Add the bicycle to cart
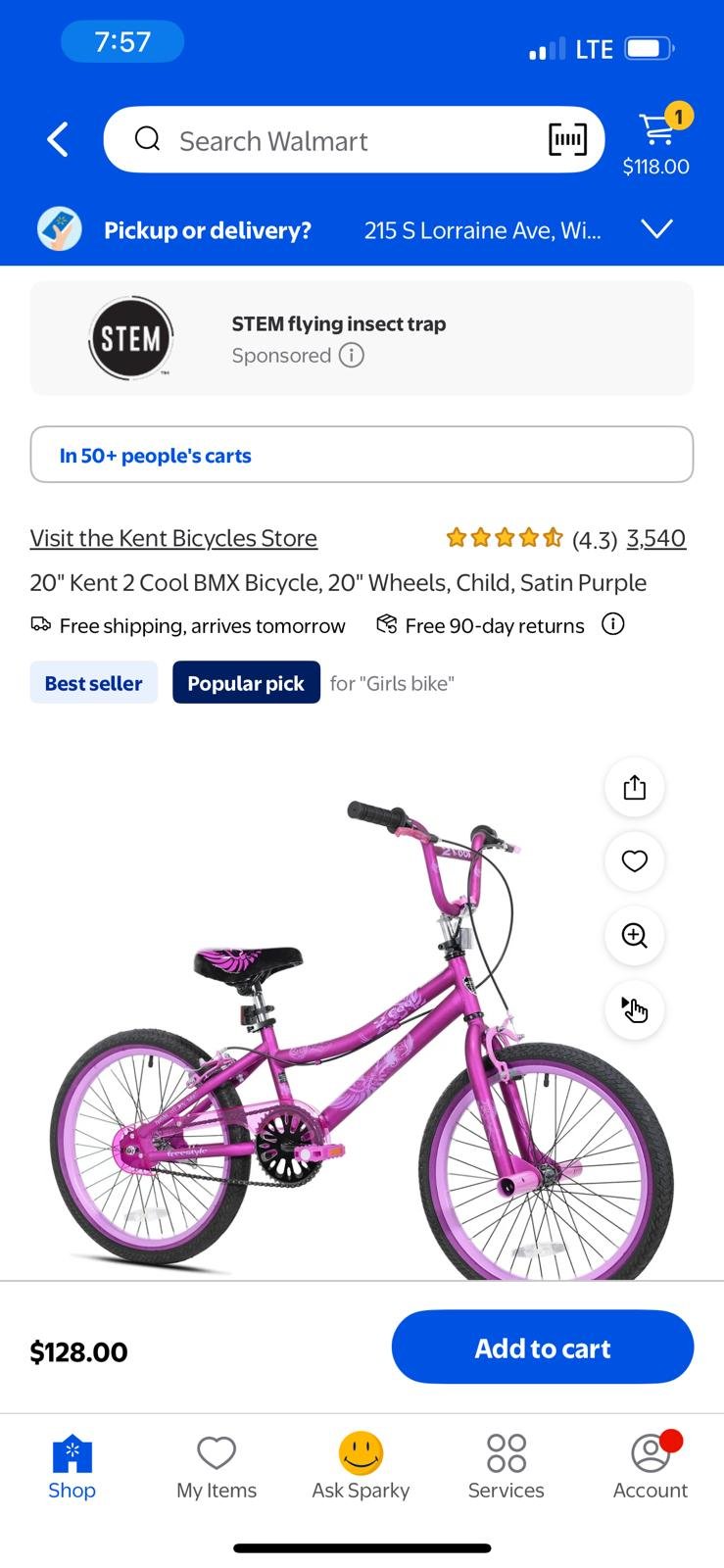The width and height of the screenshot is (724, 1568). click(x=543, y=1347)
